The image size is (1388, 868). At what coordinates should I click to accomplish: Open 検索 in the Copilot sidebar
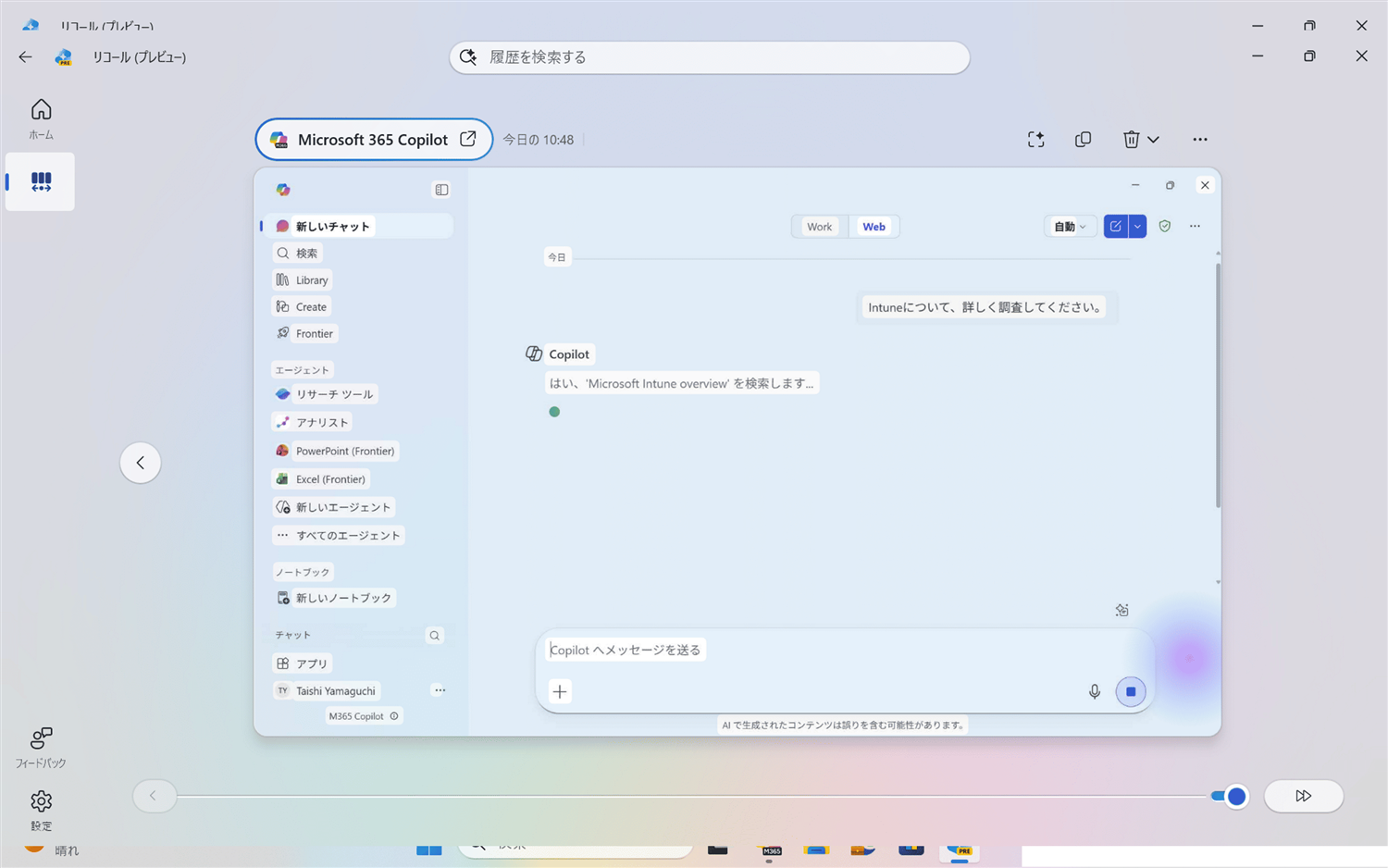pos(297,253)
